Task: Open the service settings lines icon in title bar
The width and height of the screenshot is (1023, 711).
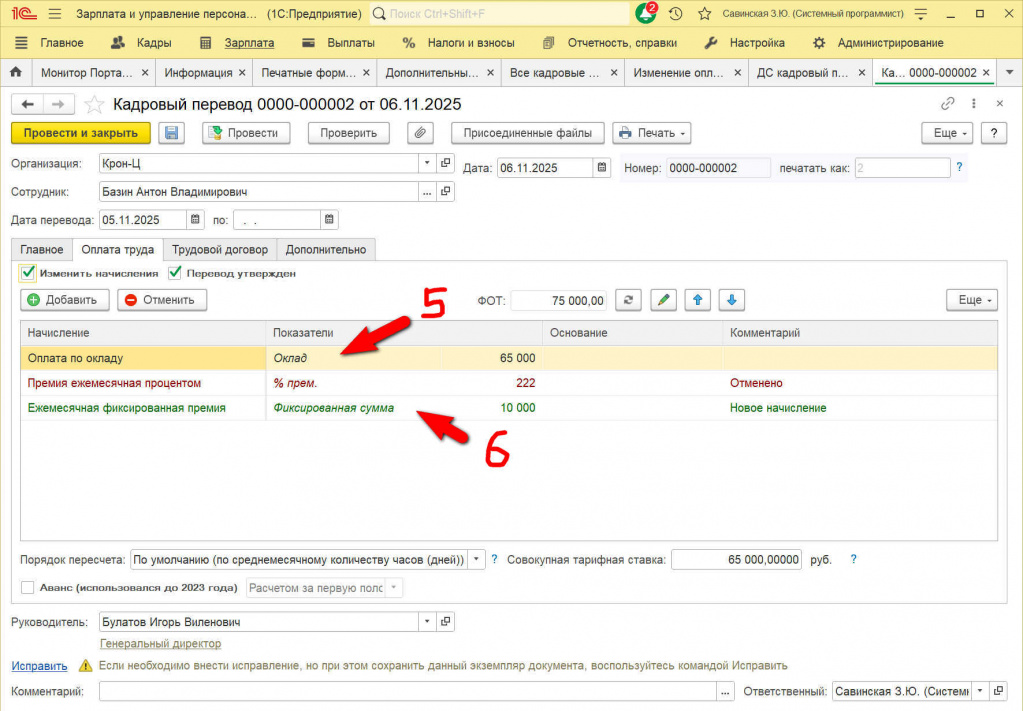Action: (921, 14)
